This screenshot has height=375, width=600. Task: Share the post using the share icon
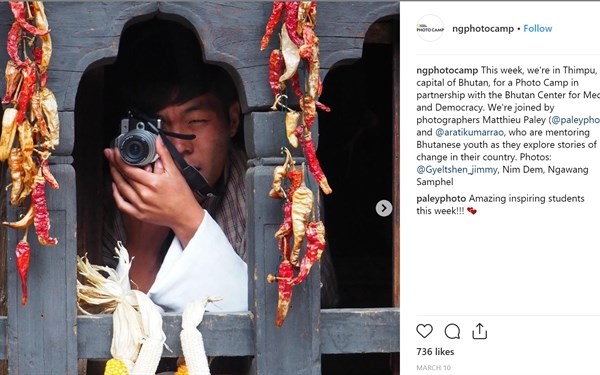coord(479,331)
